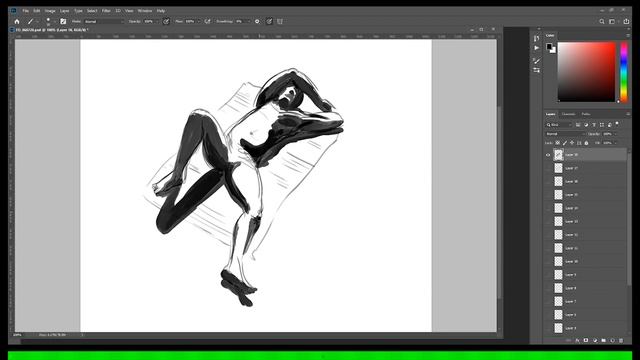640x360 pixels.
Task: Toggle lock position icon
Action: [572, 143]
